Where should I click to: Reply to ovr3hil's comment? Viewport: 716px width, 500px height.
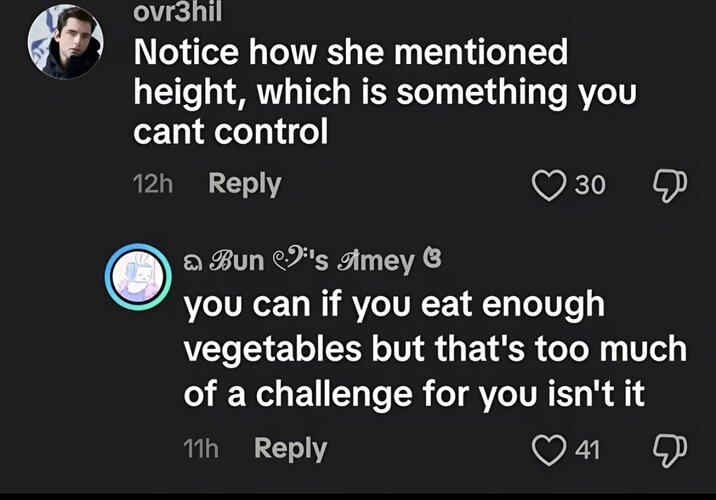click(x=245, y=184)
